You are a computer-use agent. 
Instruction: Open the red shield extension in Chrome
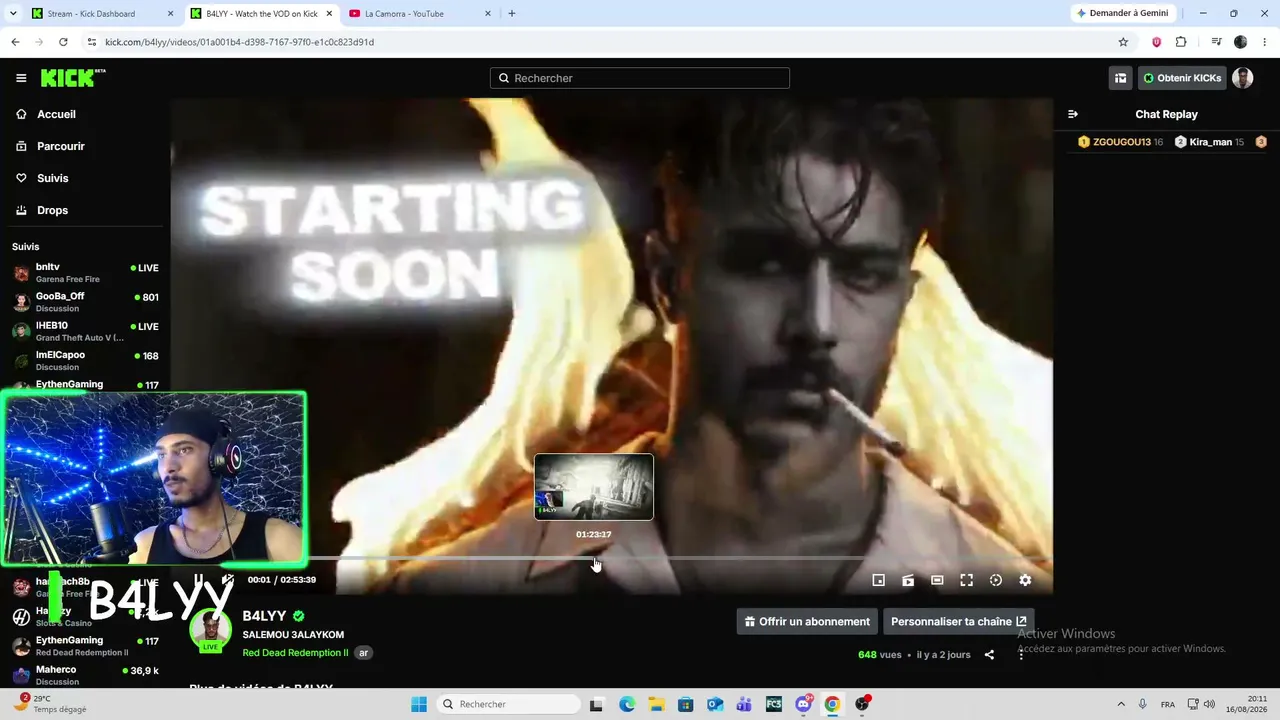pyautogui.click(x=1157, y=42)
